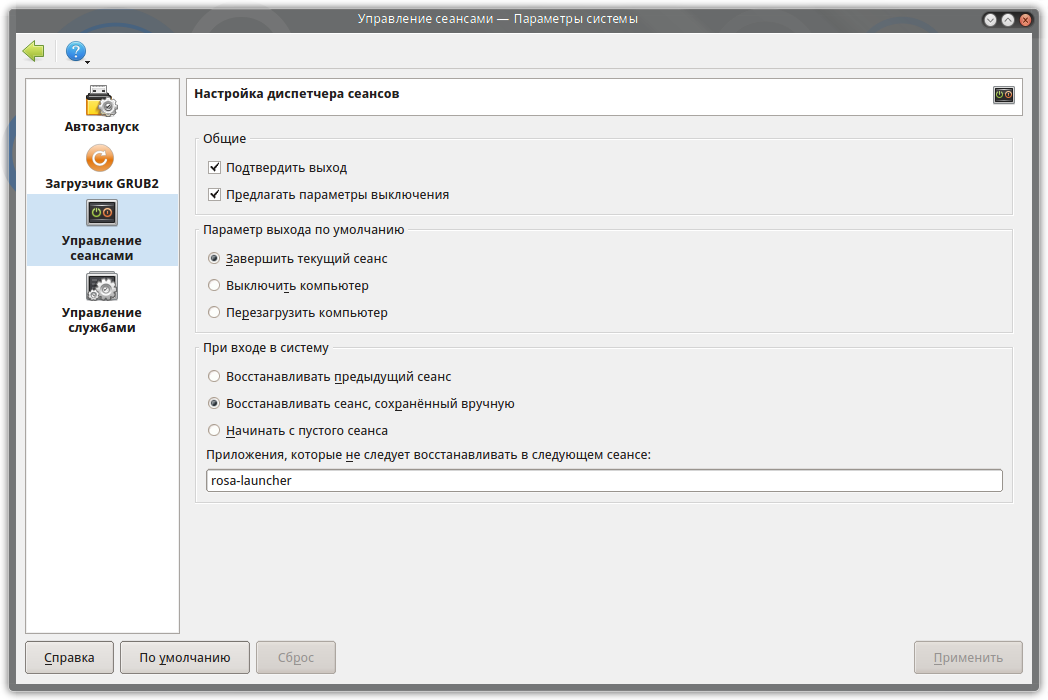The image size is (1048, 700).
Task: Open the Автозапуск module icon
Action: click(x=102, y=102)
